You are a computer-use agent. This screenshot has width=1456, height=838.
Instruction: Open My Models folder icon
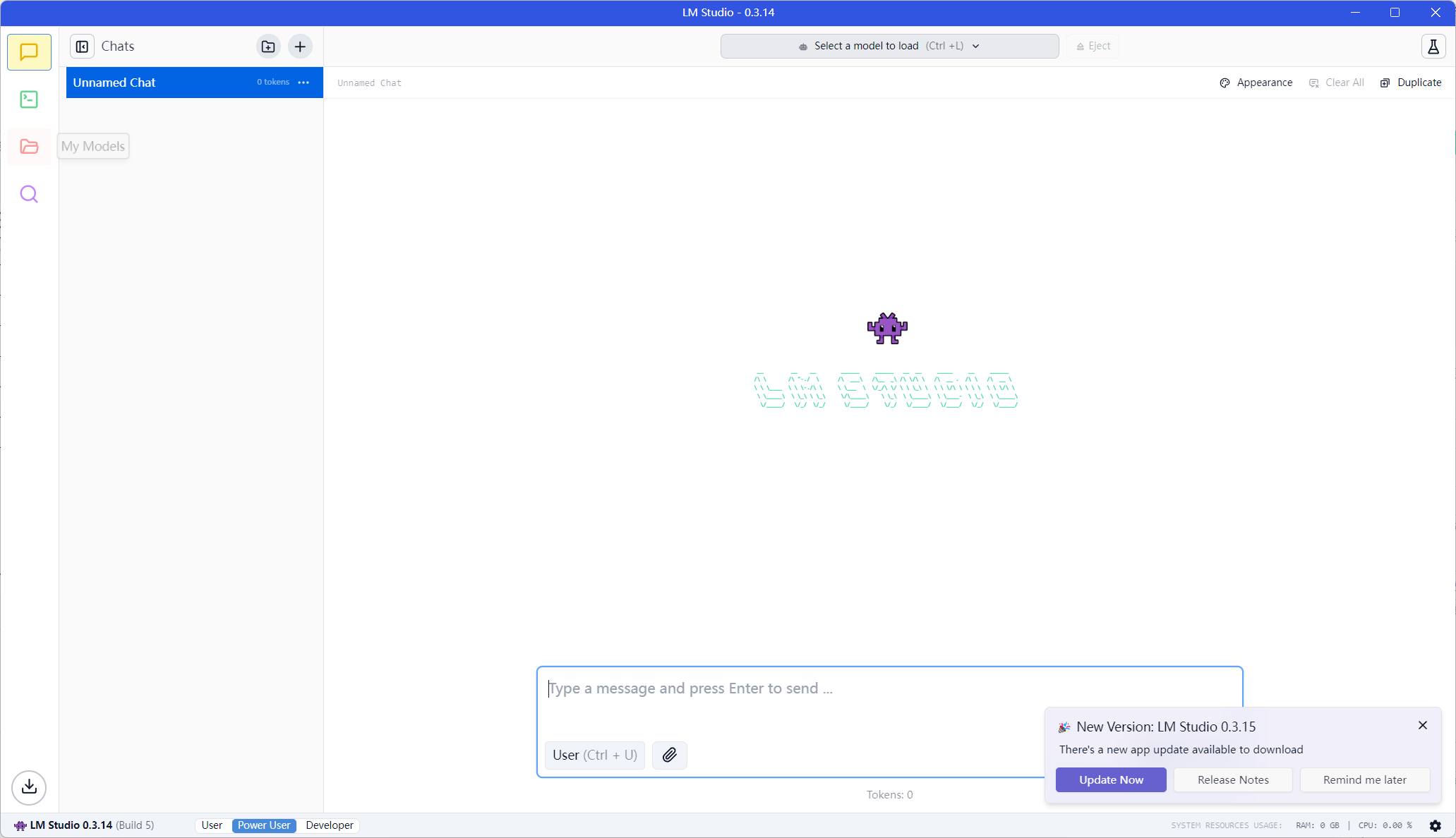click(29, 147)
